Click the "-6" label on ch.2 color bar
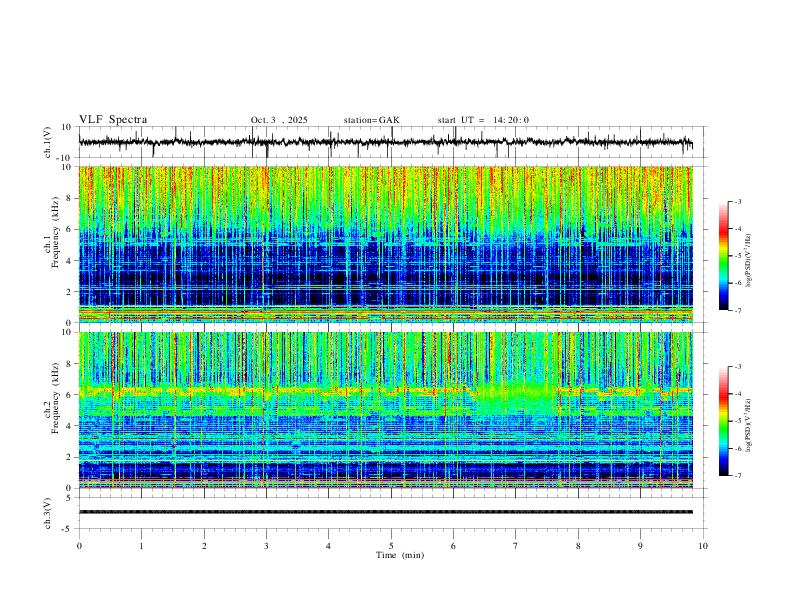The width and height of the screenshot is (792, 612). 737,448
